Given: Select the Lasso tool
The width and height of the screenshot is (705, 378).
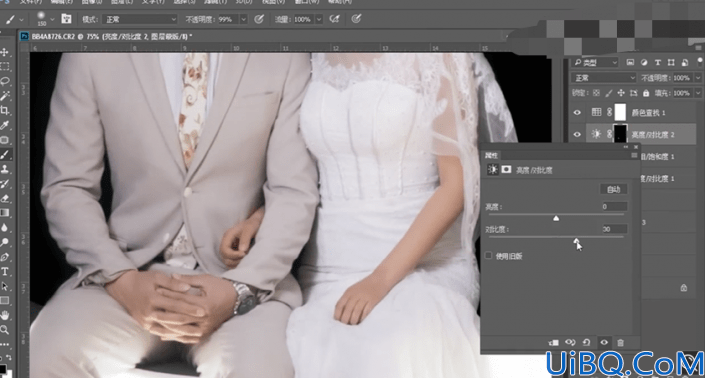Looking at the screenshot, I should tap(4, 81).
